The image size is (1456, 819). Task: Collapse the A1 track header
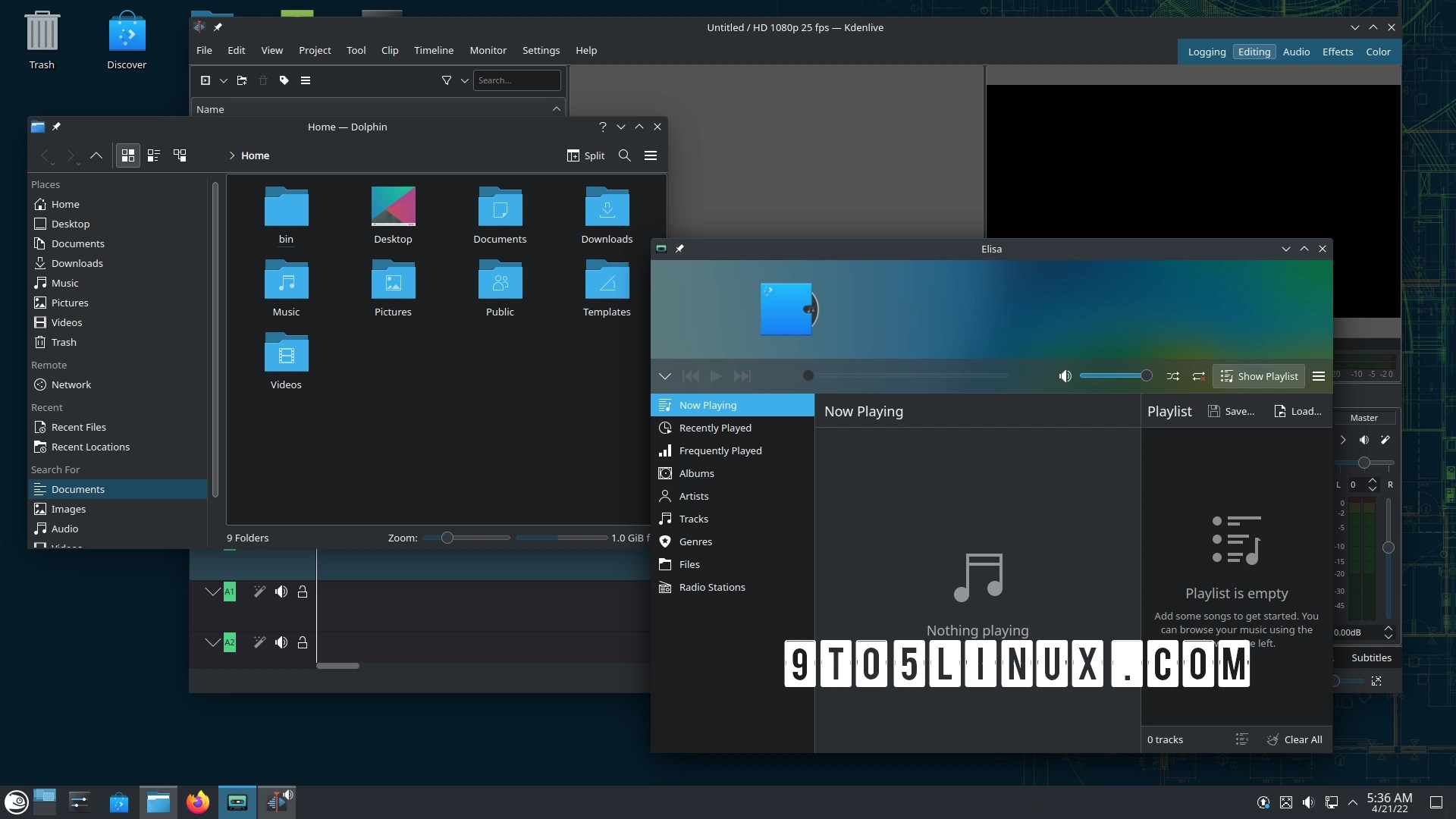(x=212, y=591)
